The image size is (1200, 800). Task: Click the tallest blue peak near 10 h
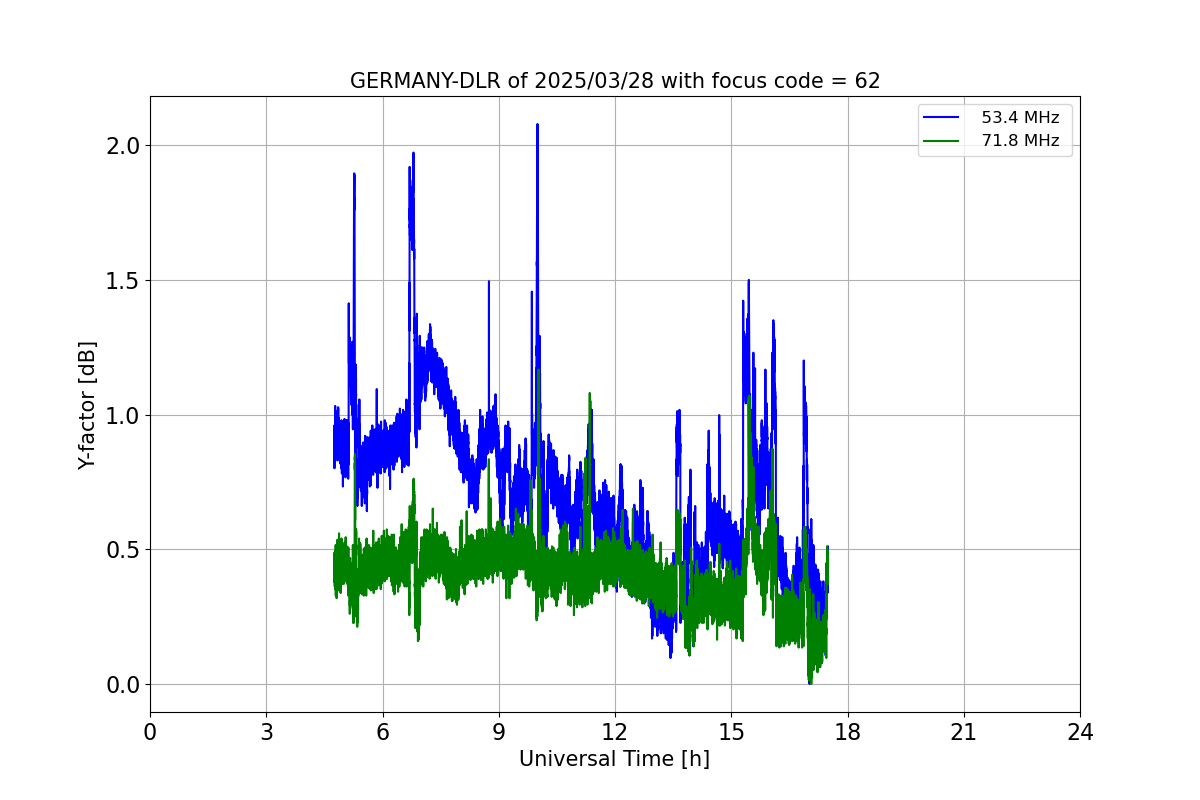click(x=537, y=126)
